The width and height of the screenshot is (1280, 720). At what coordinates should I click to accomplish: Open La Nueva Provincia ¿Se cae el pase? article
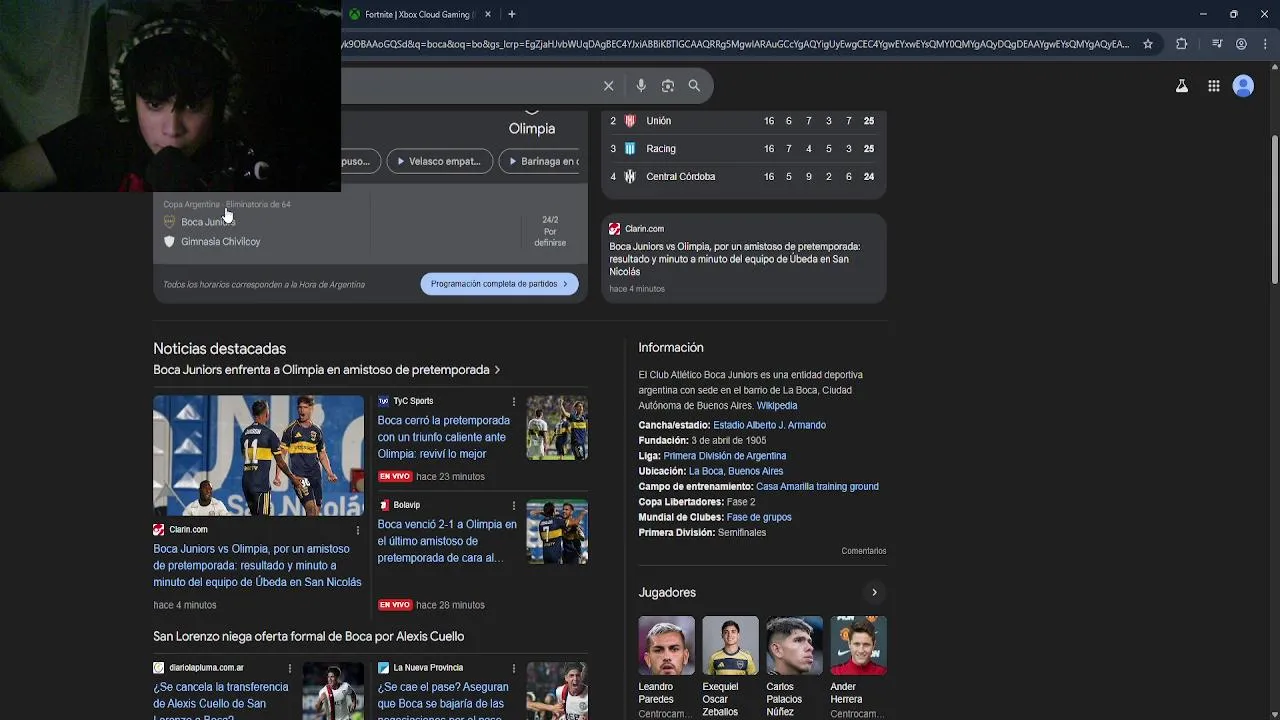tap(443, 700)
